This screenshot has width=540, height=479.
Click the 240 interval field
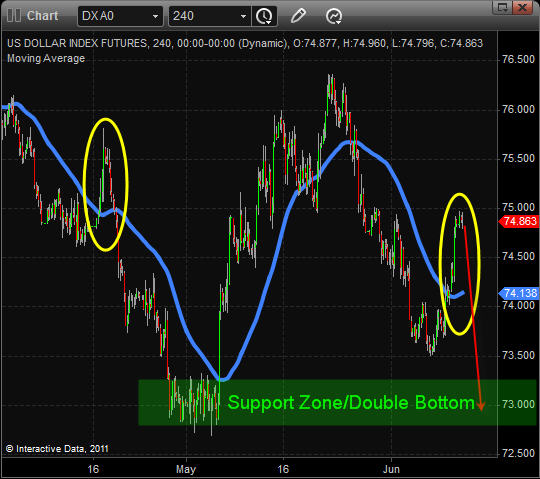210,16
